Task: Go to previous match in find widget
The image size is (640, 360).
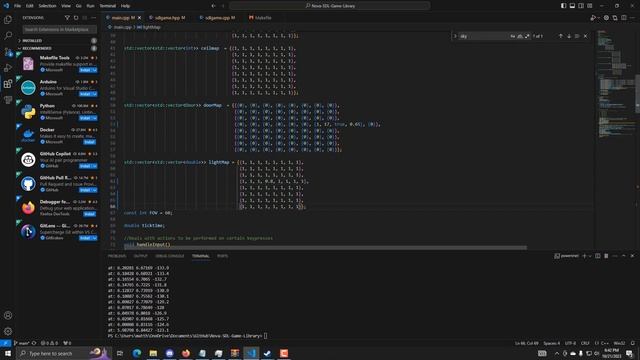Action: [x=560, y=36]
